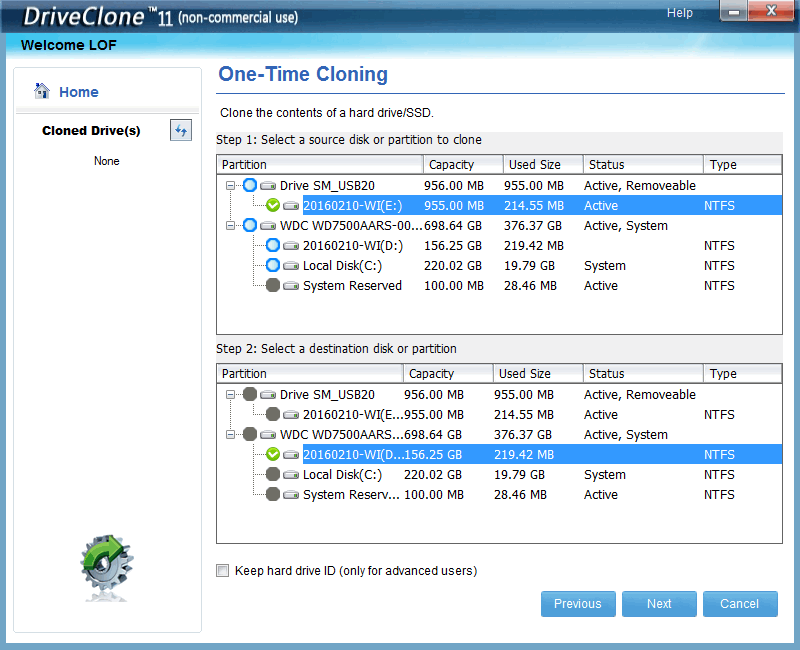Sort destination list by Status column
800x650 pixels.
click(643, 373)
